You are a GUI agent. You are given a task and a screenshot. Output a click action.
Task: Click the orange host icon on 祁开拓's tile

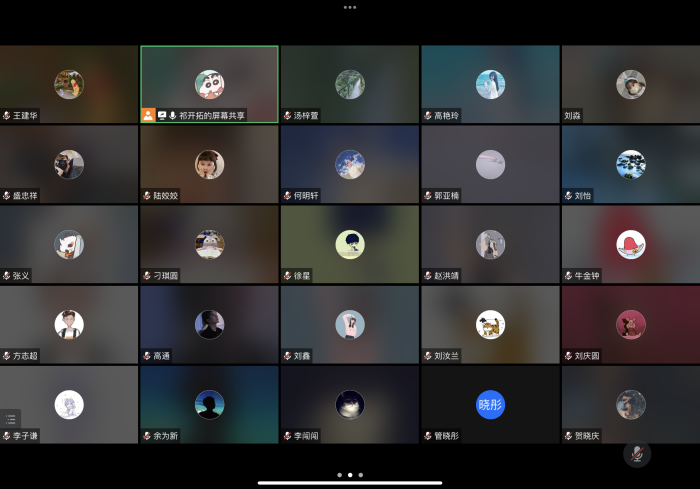pos(148,116)
